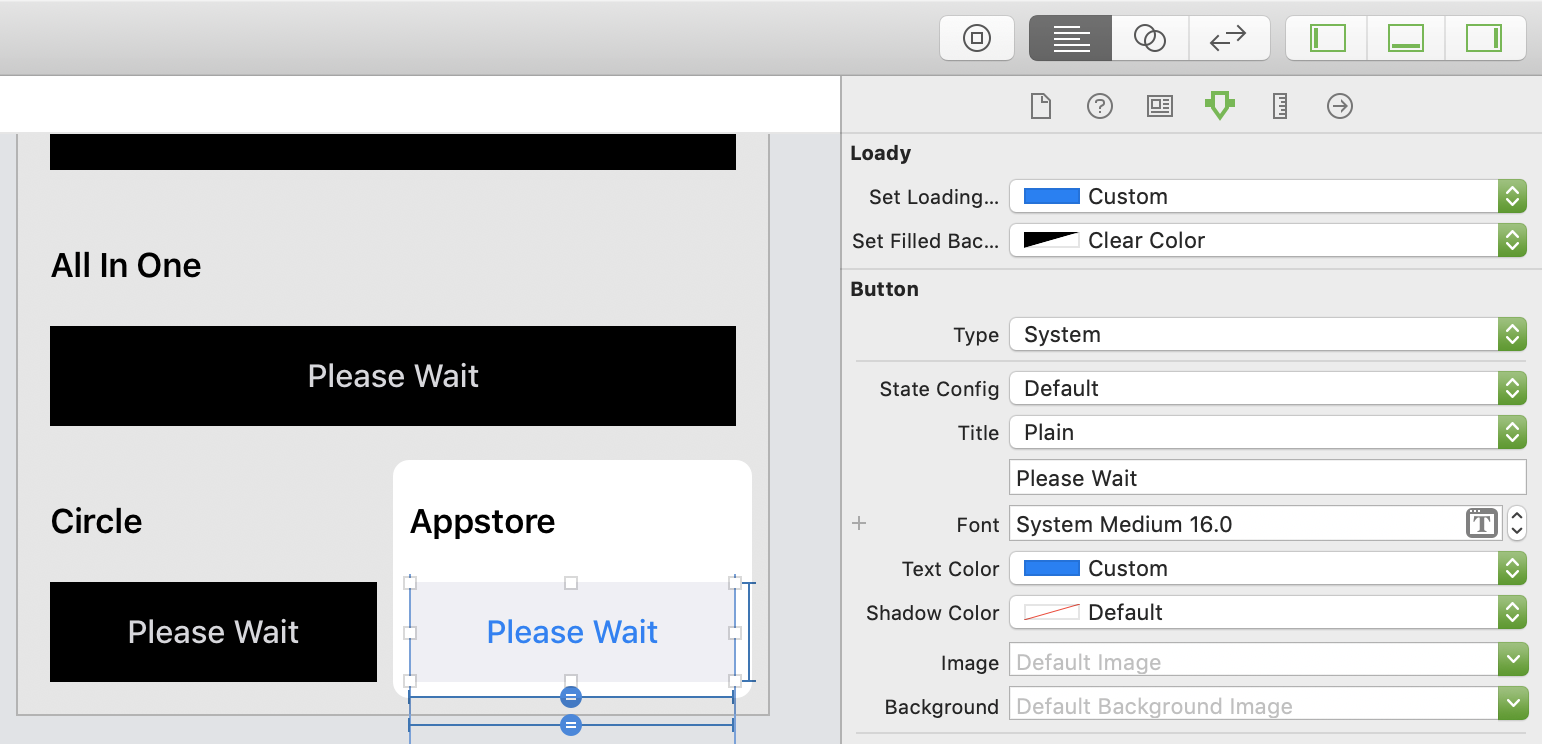
Task: Click the Clear Color swatch
Action: tap(1051, 240)
